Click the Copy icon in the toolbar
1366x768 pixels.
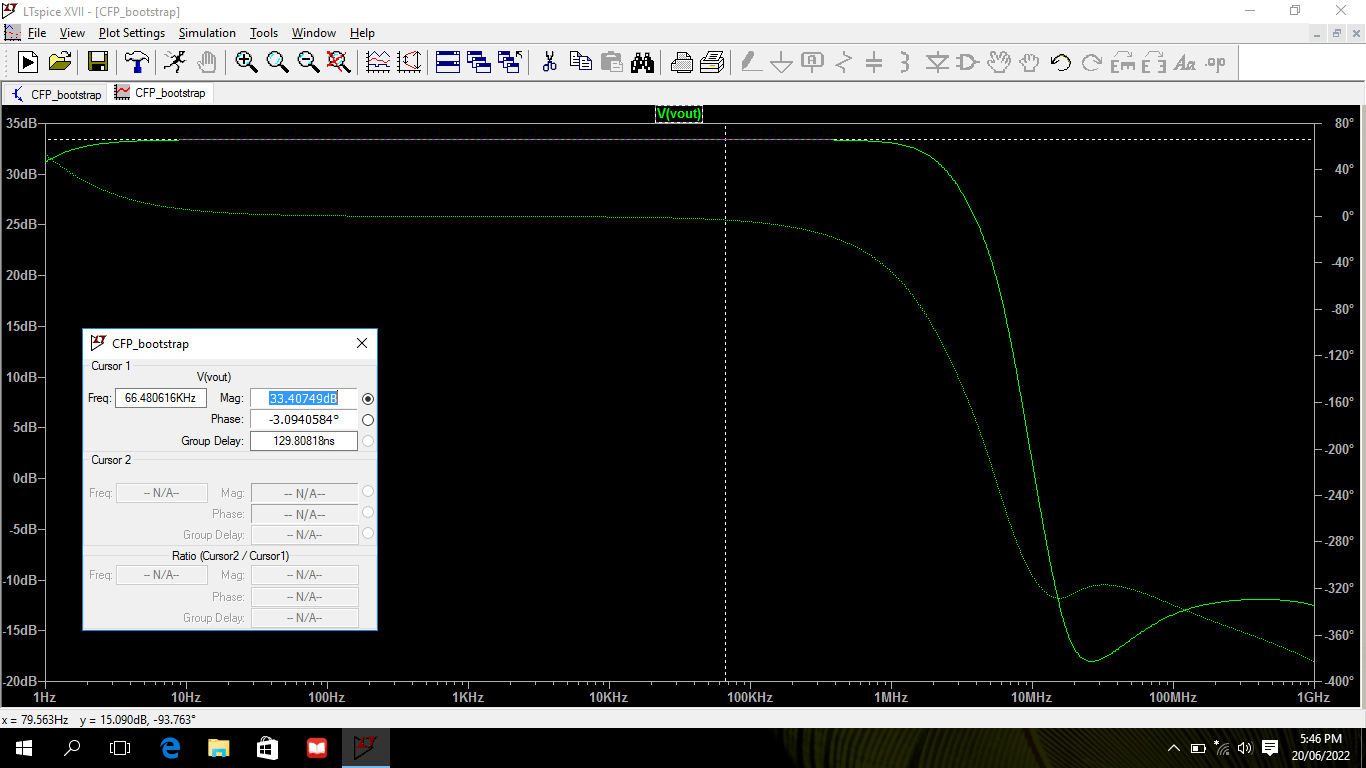(580, 62)
